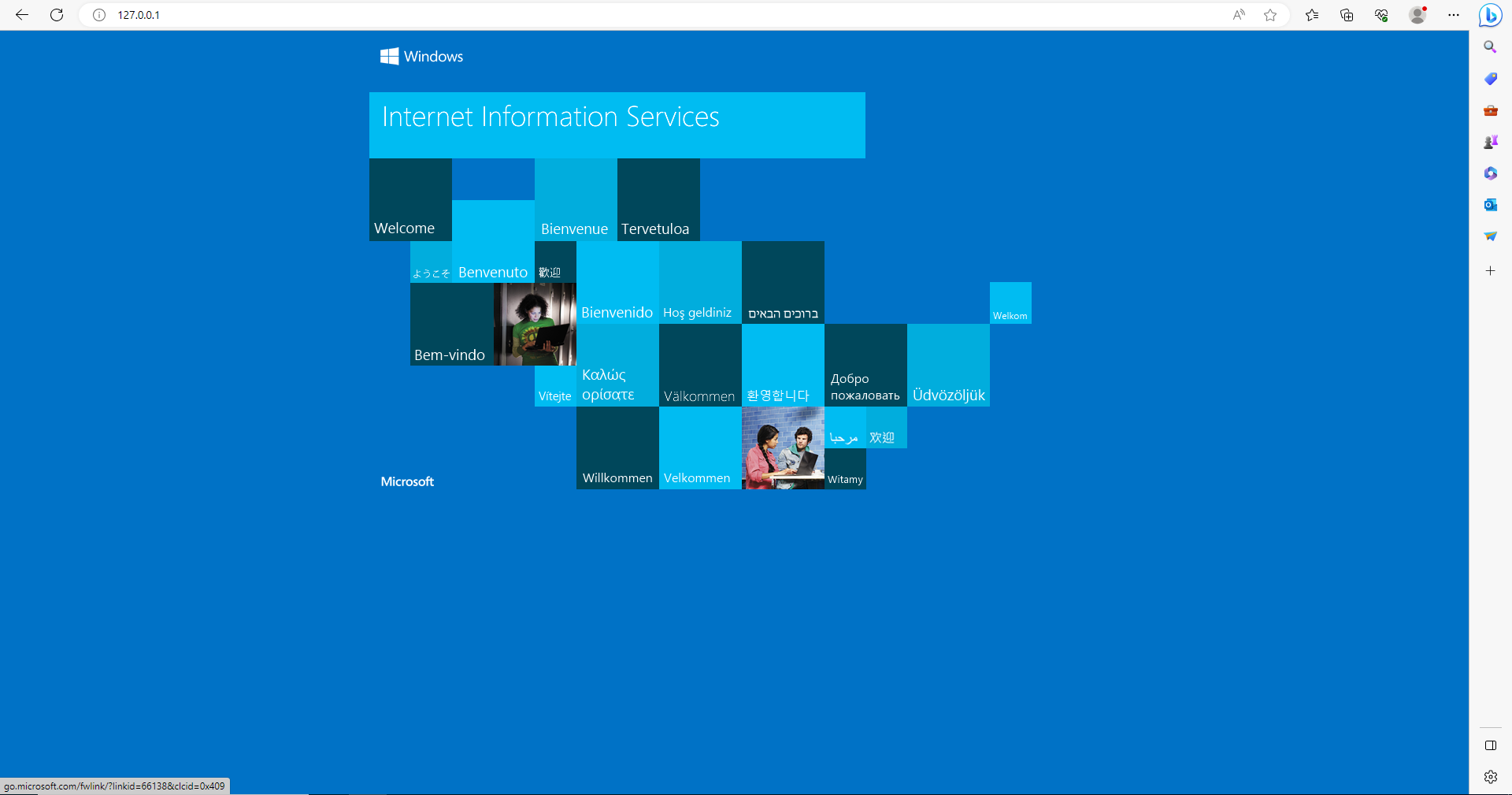1512x795 pixels.
Task: Open the Drop sidebar icon
Action: tap(1490, 236)
